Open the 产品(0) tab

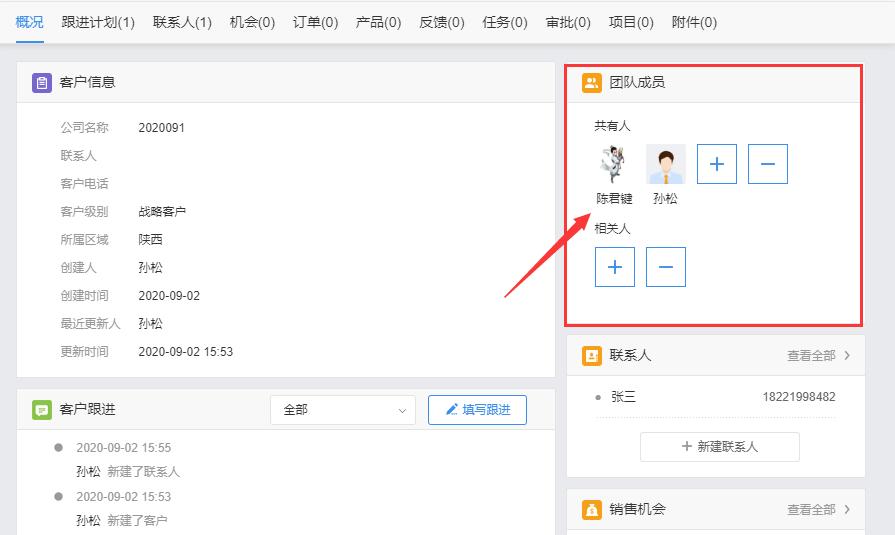pos(378,22)
